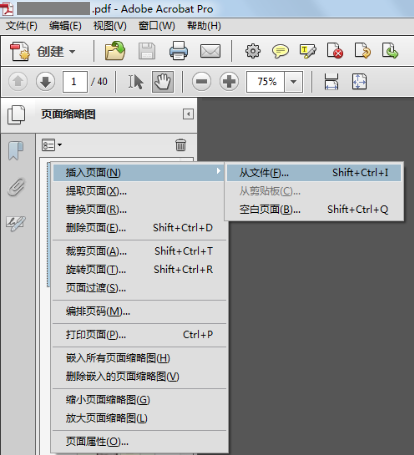Choose 放大页面缩略图(L) entry
Viewport: 414px width, 455px height.
[x=139, y=418]
